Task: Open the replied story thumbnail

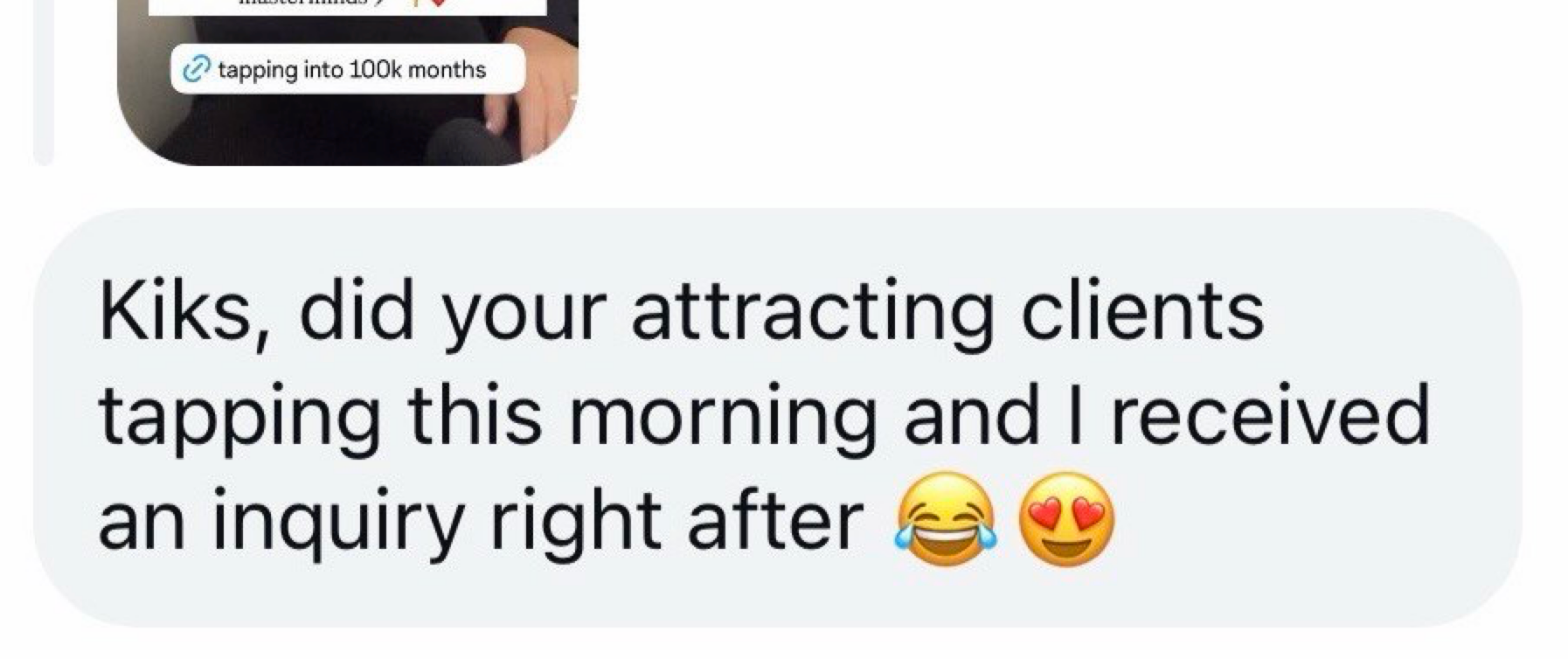Action: click(348, 82)
